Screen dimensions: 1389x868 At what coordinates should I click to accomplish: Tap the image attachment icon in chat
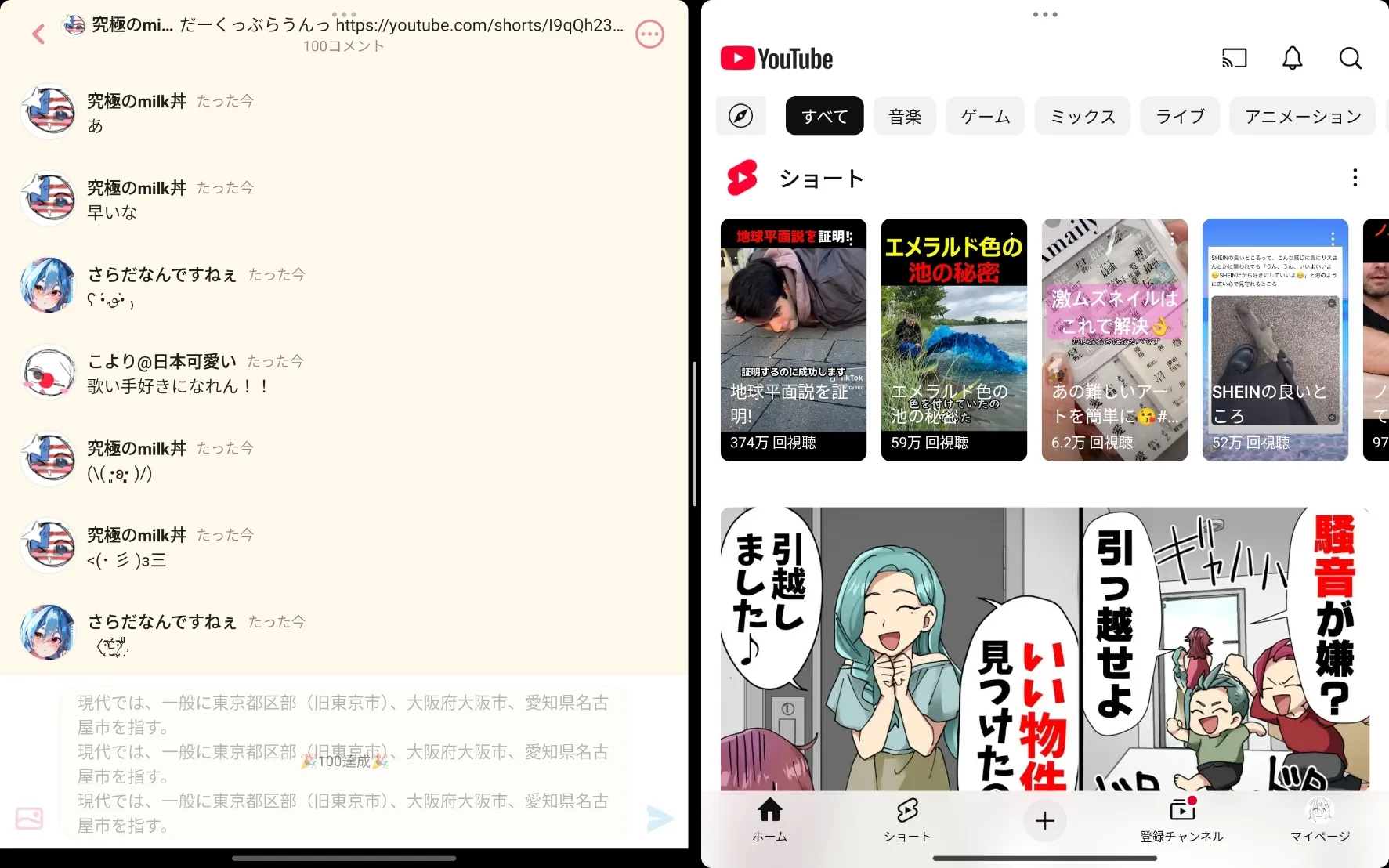[x=30, y=819]
